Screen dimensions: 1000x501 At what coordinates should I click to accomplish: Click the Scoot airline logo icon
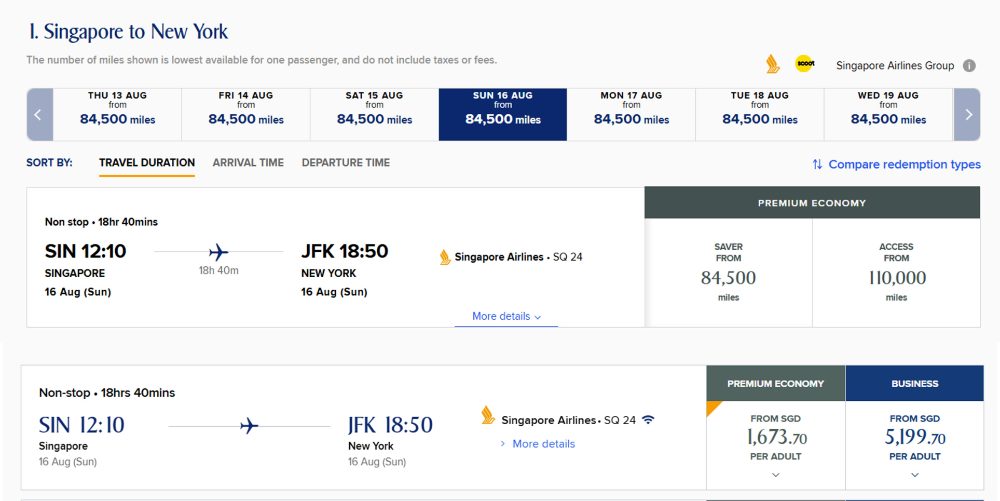804,64
